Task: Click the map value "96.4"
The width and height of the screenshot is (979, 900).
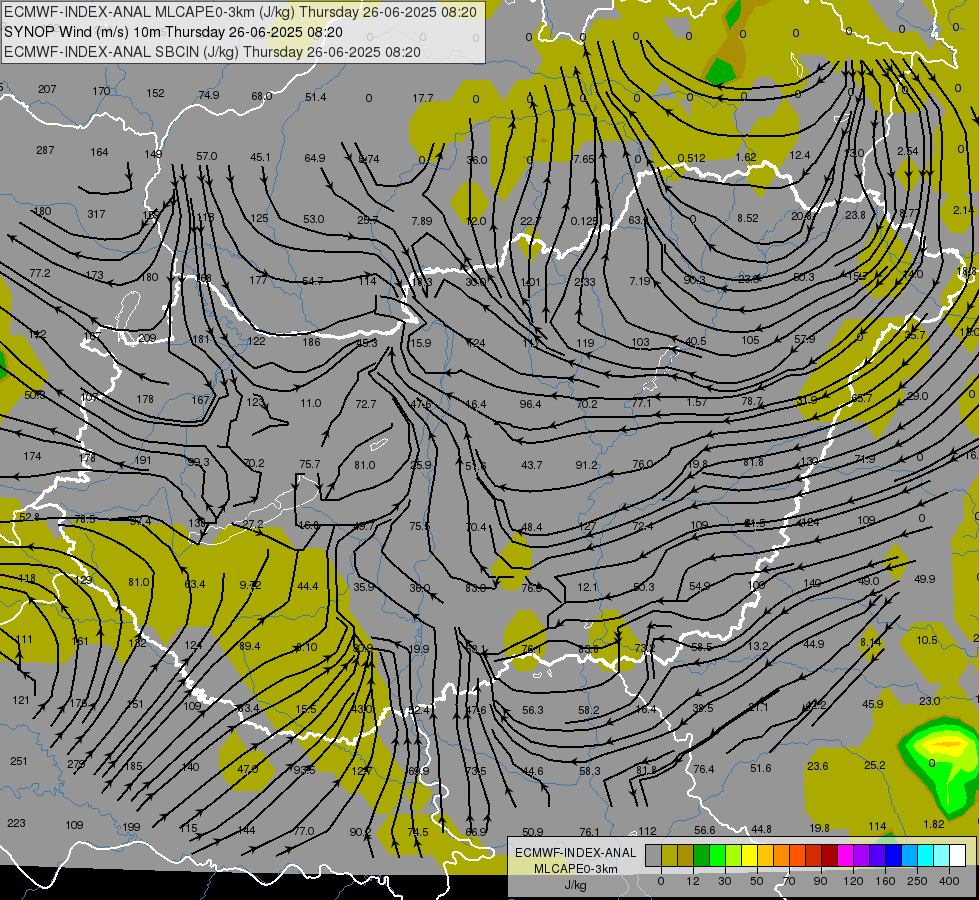Action: point(530,404)
